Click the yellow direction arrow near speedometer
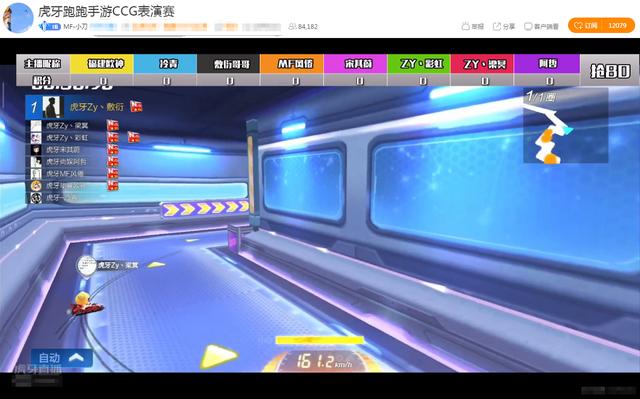 coord(218,356)
